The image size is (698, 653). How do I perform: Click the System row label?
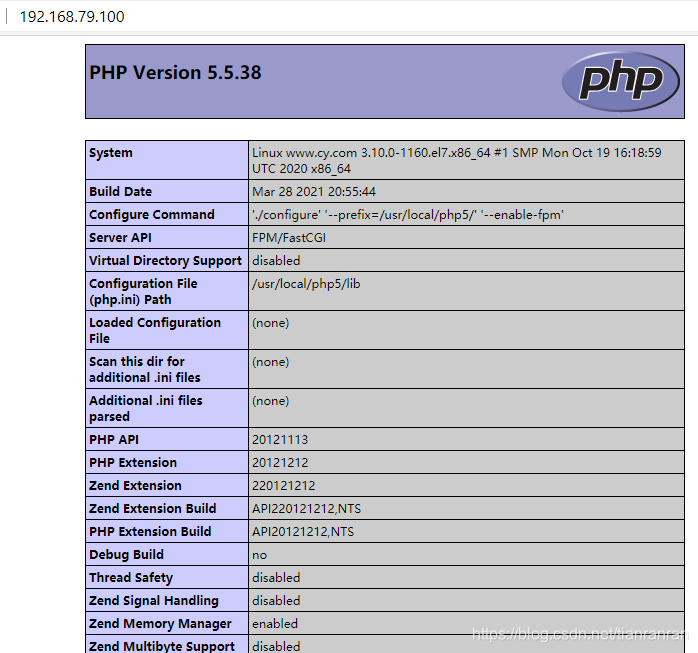(110, 153)
